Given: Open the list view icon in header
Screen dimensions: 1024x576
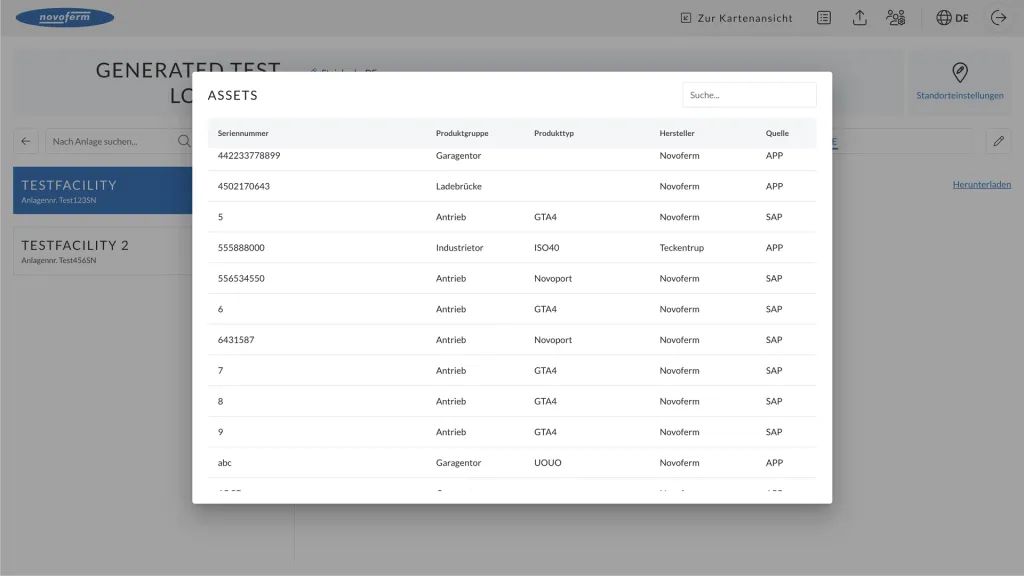Looking at the screenshot, I should [824, 18].
